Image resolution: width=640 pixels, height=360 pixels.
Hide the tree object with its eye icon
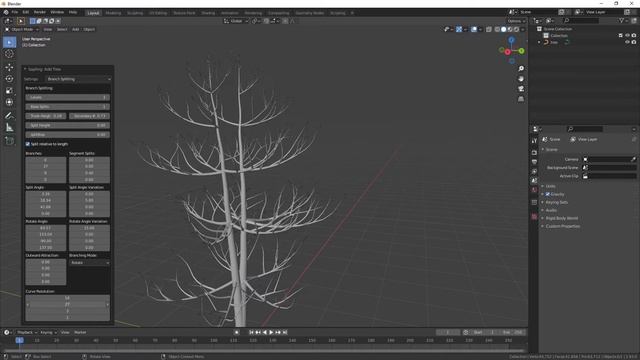pyautogui.click(x=627, y=42)
